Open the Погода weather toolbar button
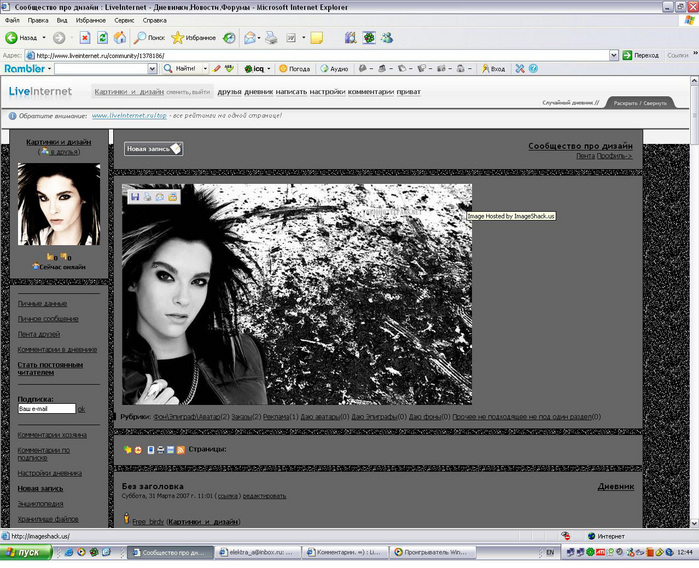This screenshot has width=699, height=568. 294,69
